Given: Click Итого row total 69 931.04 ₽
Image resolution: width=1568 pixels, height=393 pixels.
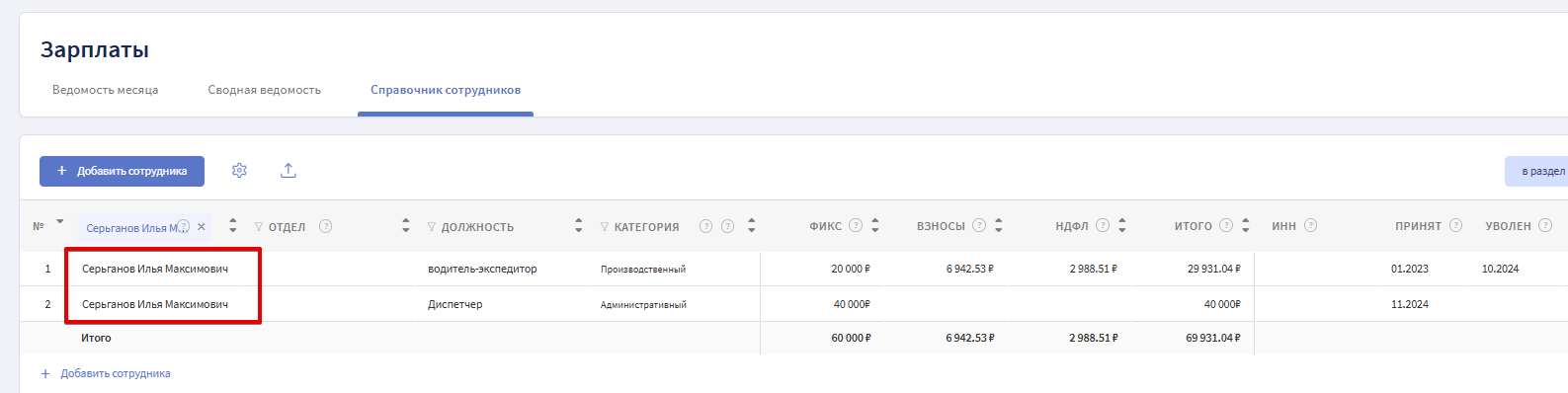Looking at the screenshot, I should (1213, 338).
